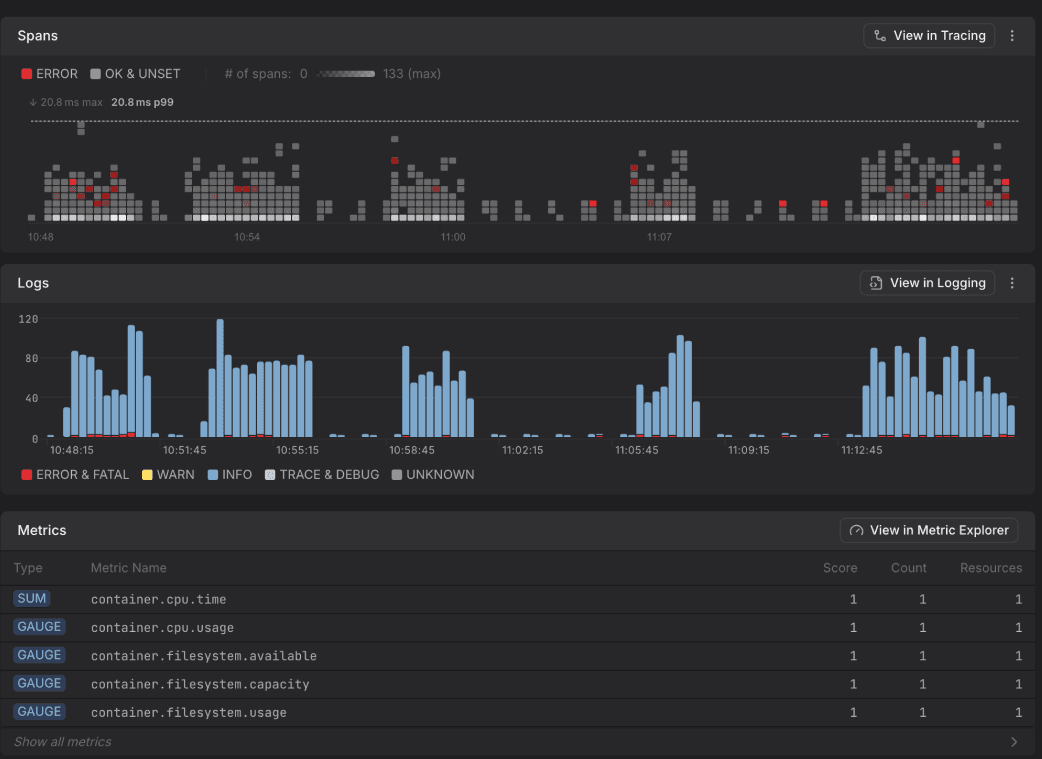
Task: Click the red ERROR legend swatch
Action: click(27, 74)
